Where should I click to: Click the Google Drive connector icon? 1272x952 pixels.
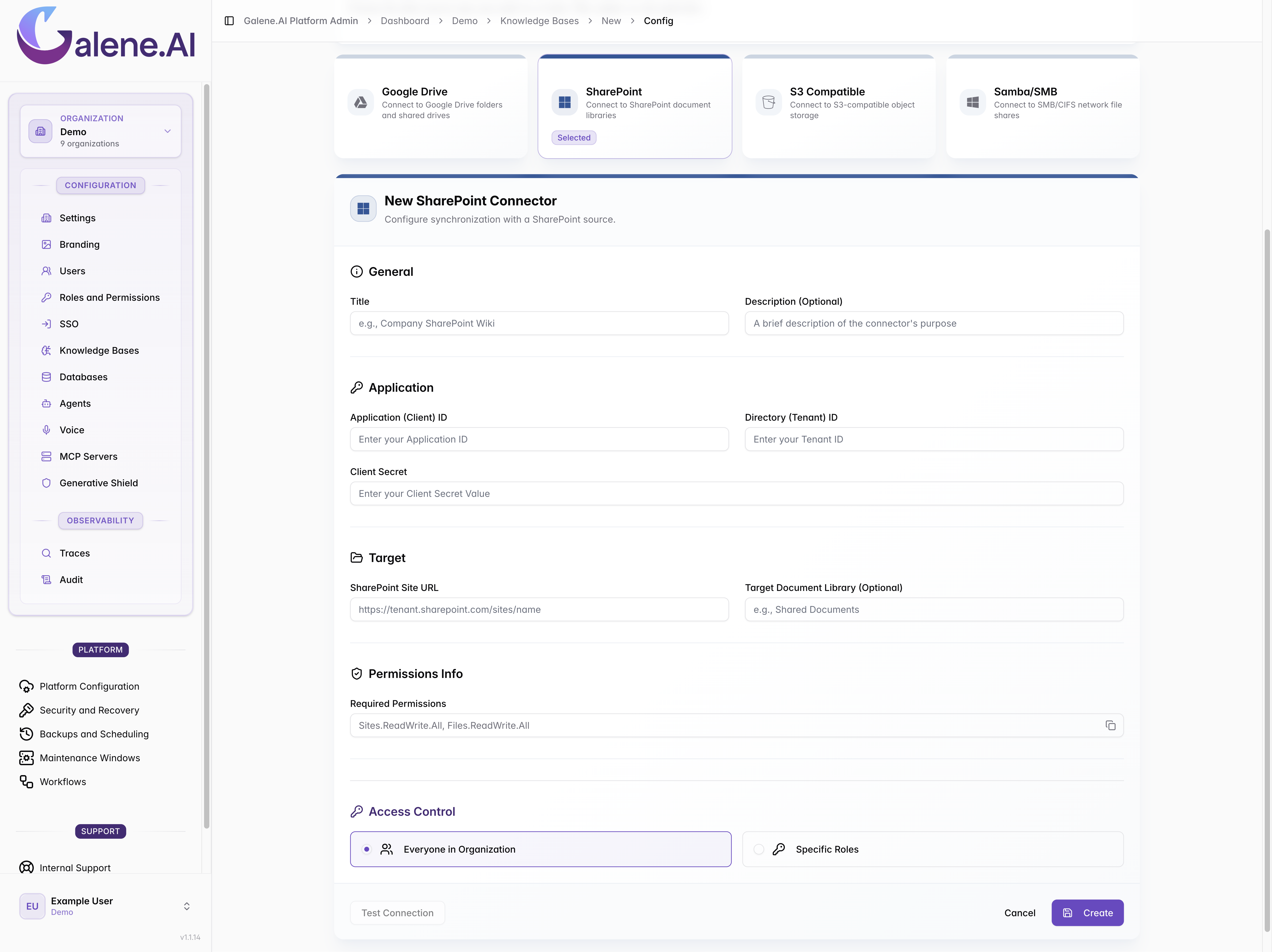pyautogui.click(x=361, y=102)
